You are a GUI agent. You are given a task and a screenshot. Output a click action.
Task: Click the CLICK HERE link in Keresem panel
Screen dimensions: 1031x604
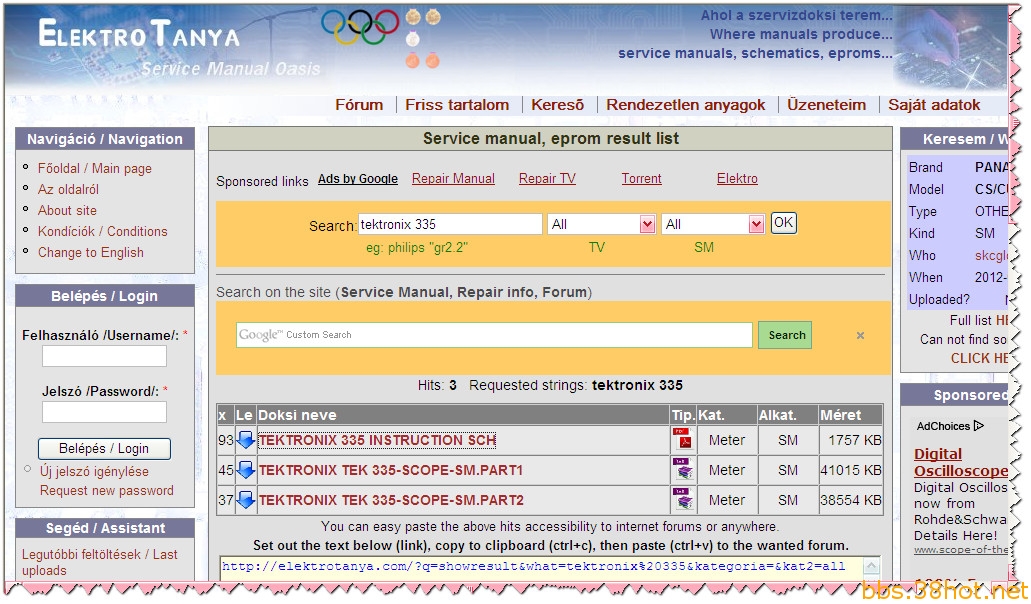tap(979, 358)
